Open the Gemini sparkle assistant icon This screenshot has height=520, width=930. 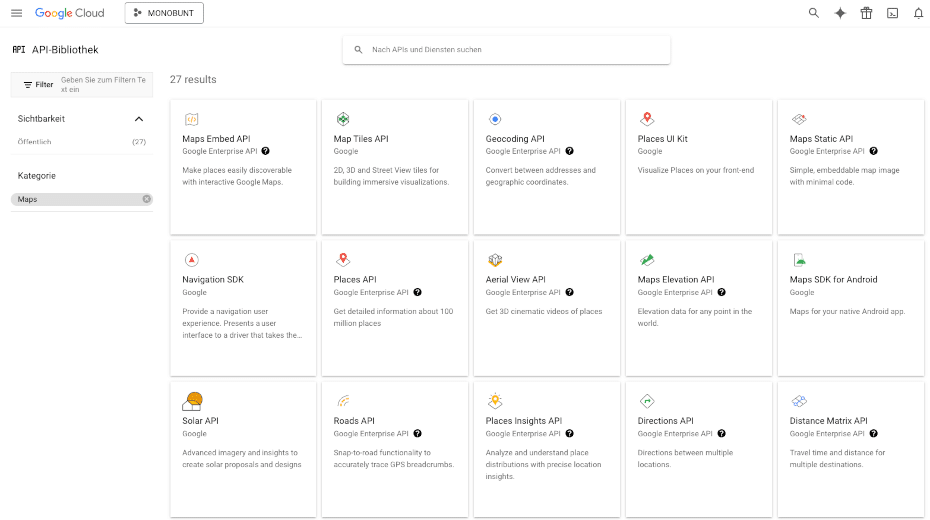[x=840, y=13]
